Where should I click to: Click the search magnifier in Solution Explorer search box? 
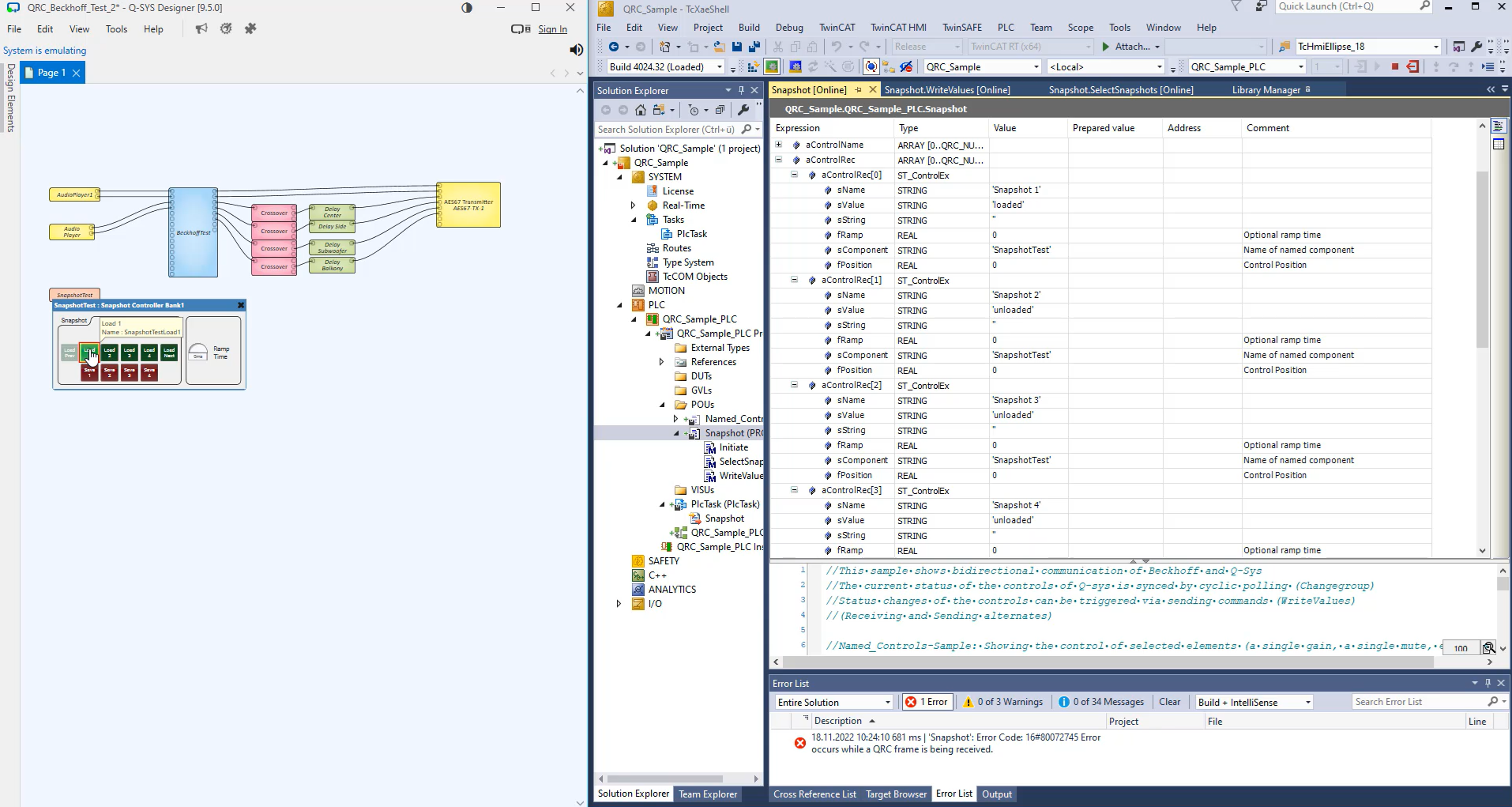[747, 129]
